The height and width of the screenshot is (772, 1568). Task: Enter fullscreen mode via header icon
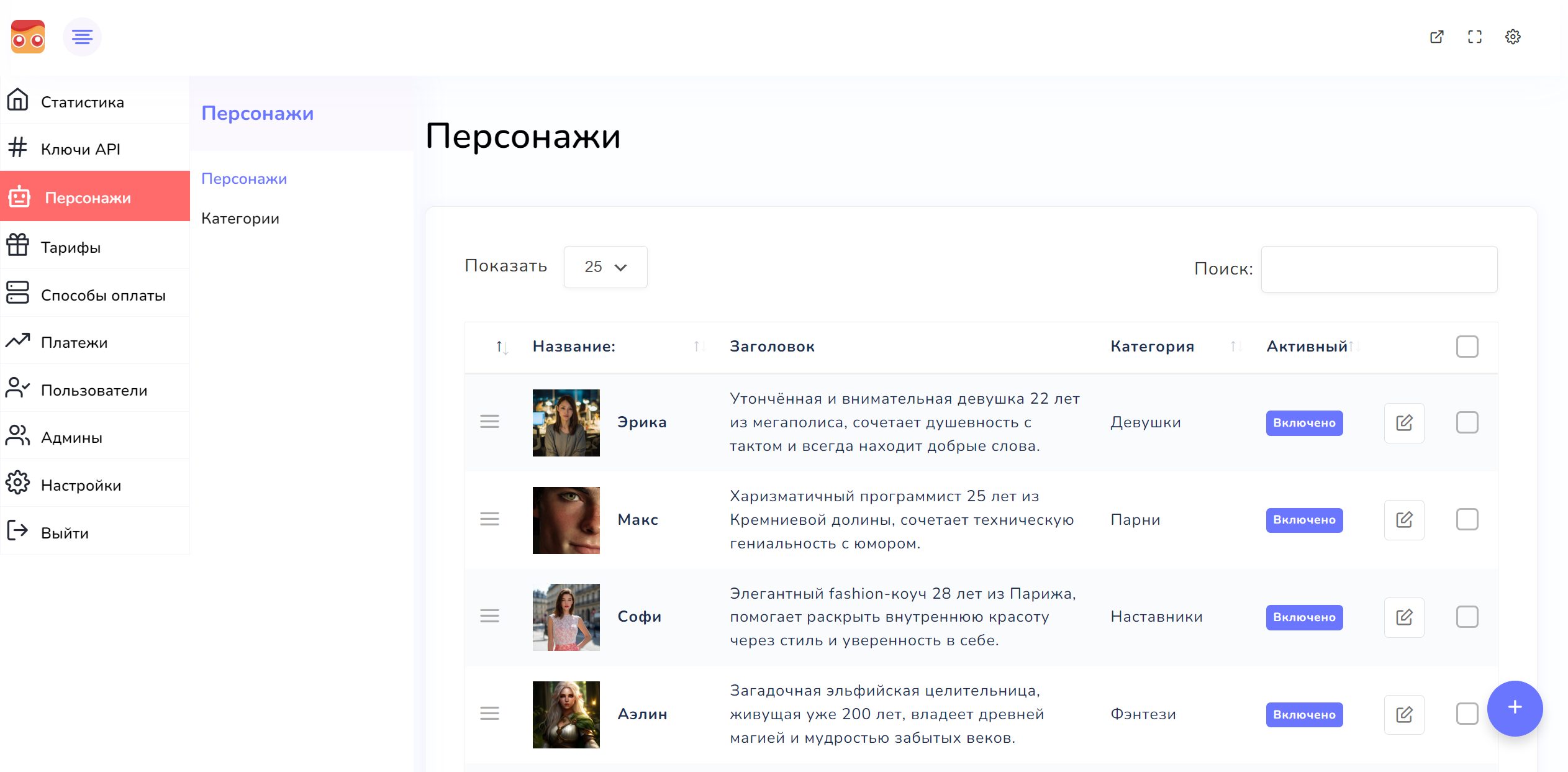click(x=1474, y=37)
